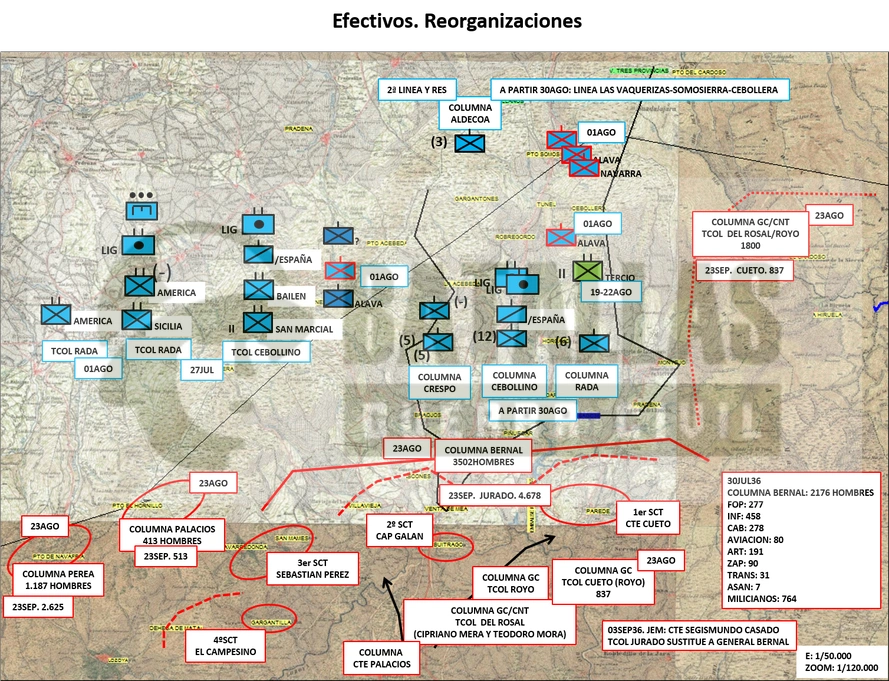
Task: Click the '23AGO' label above COLUMNA PALACIOS
Action: (x=213, y=483)
